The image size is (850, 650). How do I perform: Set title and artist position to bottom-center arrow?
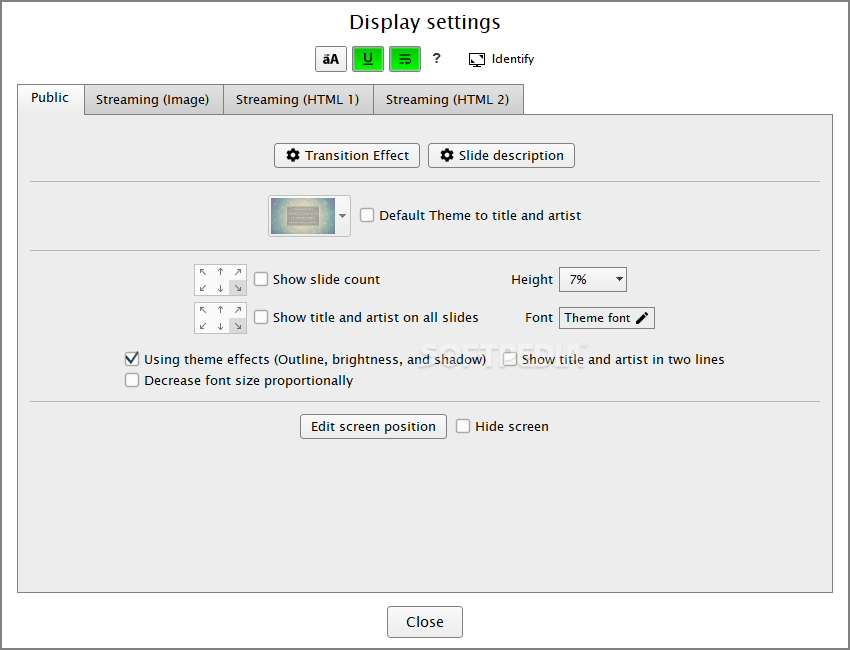pos(221,326)
